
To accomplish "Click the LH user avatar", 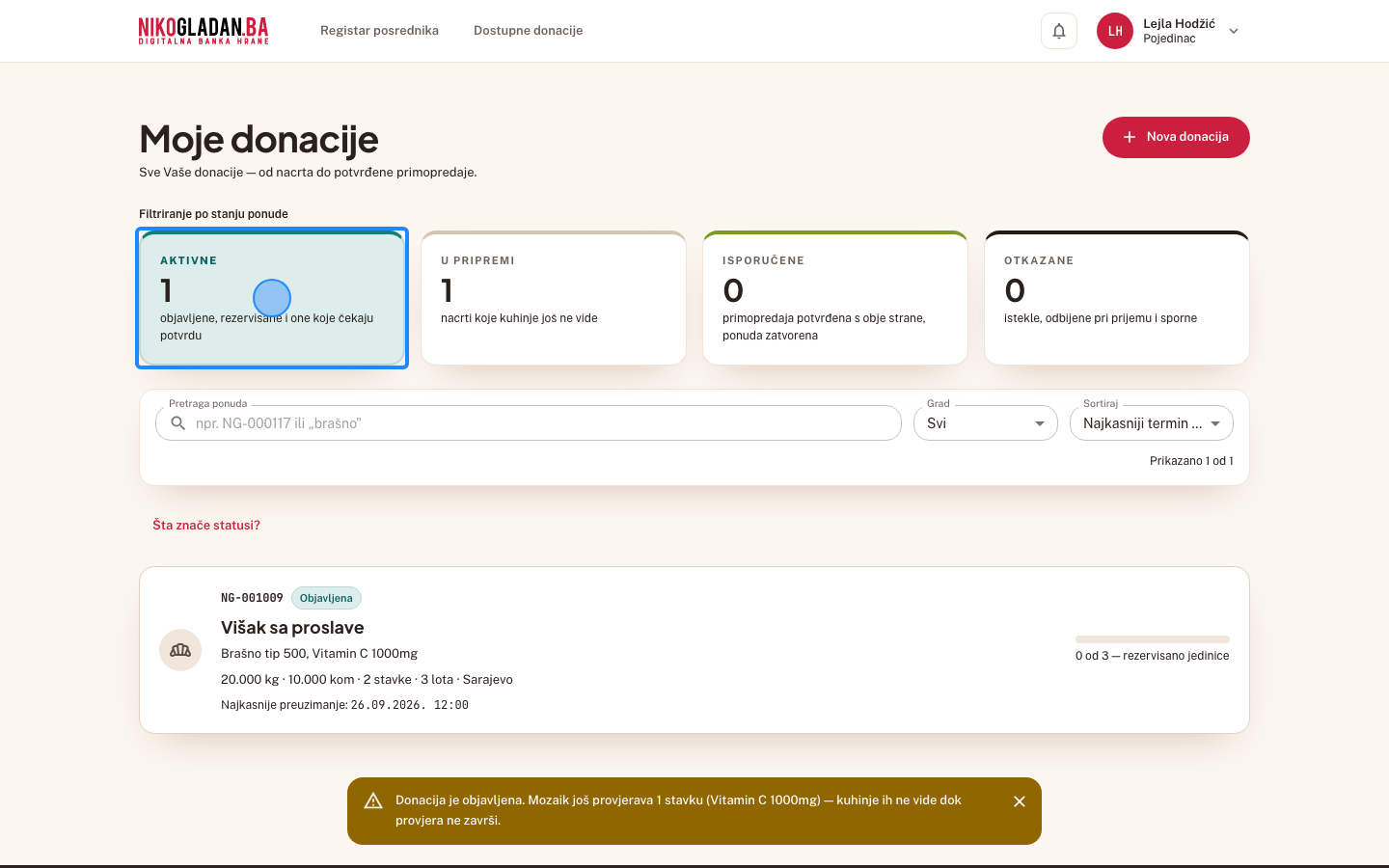I will [x=1115, y=31].
